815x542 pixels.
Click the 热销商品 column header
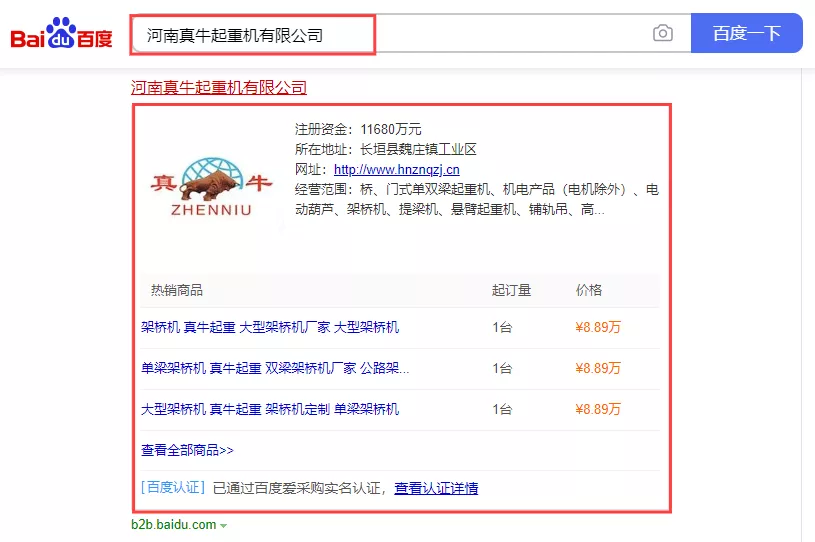[x=177, y=290]
